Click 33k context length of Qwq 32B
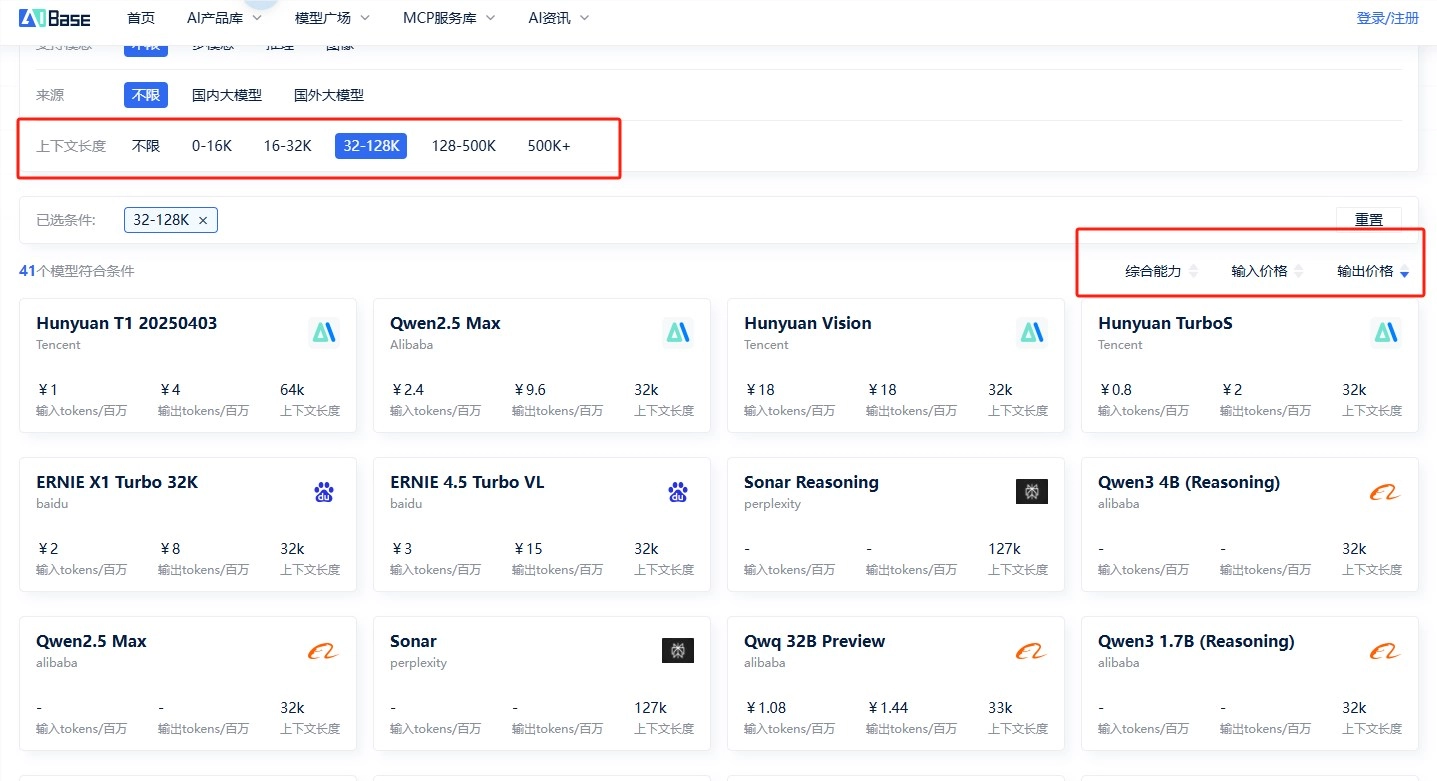 pos(1000,708)
